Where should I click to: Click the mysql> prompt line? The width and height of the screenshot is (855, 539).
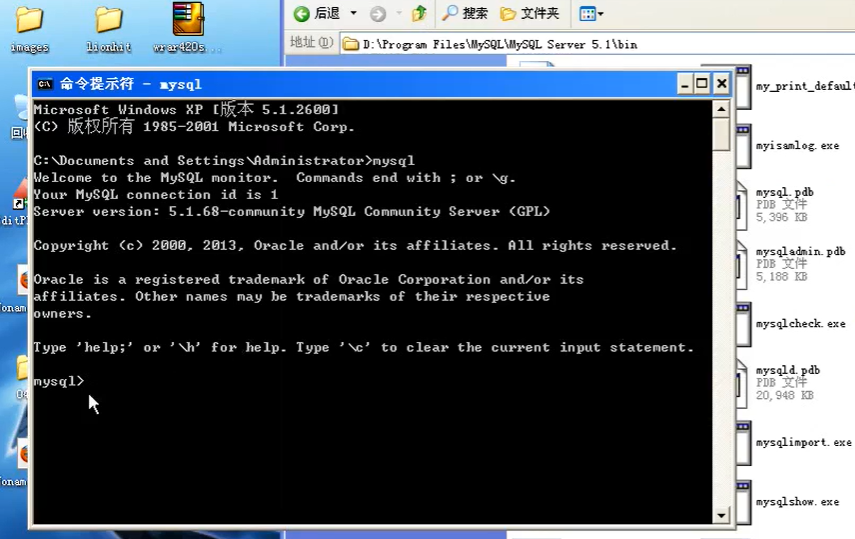coord(59,381)
